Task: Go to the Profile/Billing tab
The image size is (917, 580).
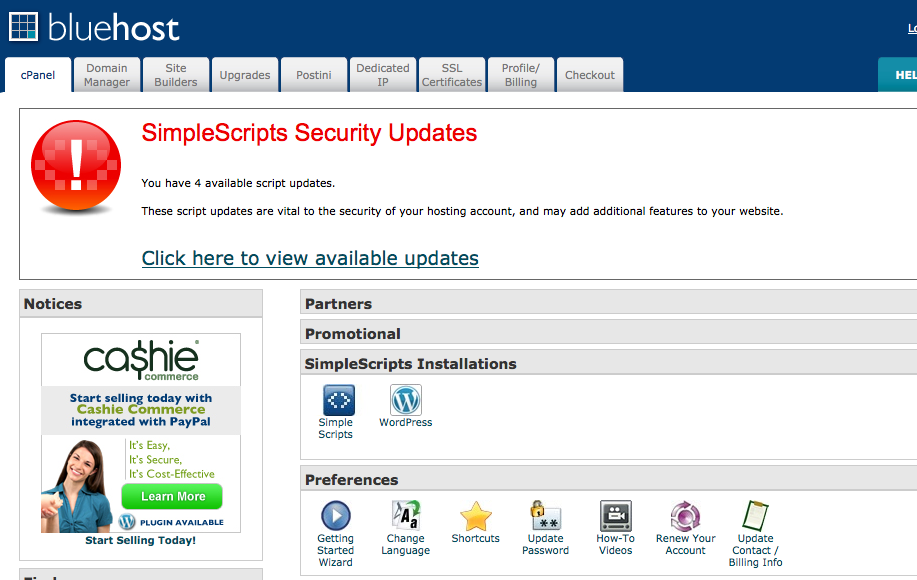Action: [x=520, y=75]
